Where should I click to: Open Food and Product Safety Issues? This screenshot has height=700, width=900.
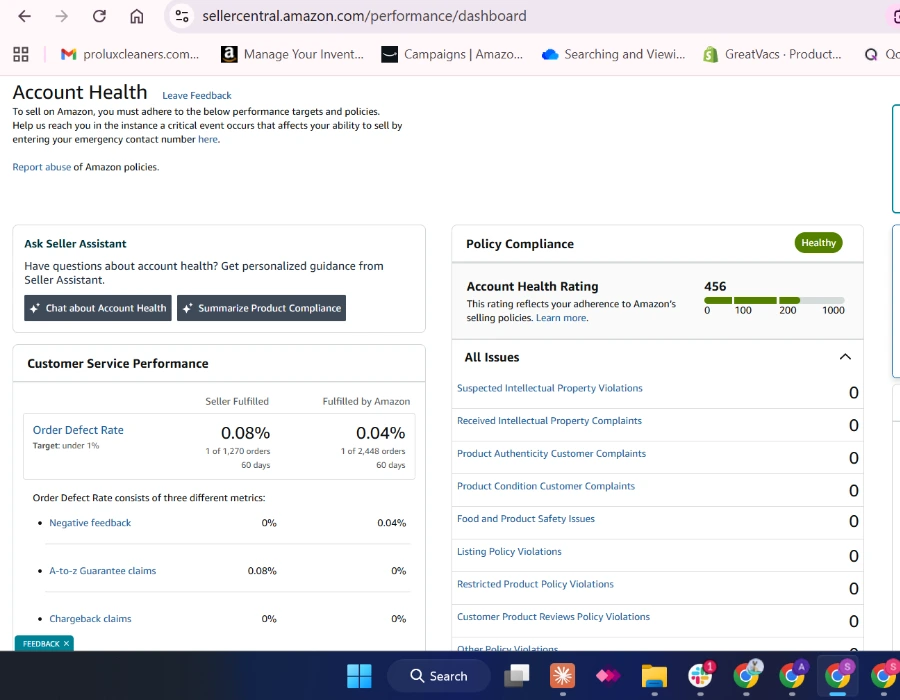coord(526,519)
